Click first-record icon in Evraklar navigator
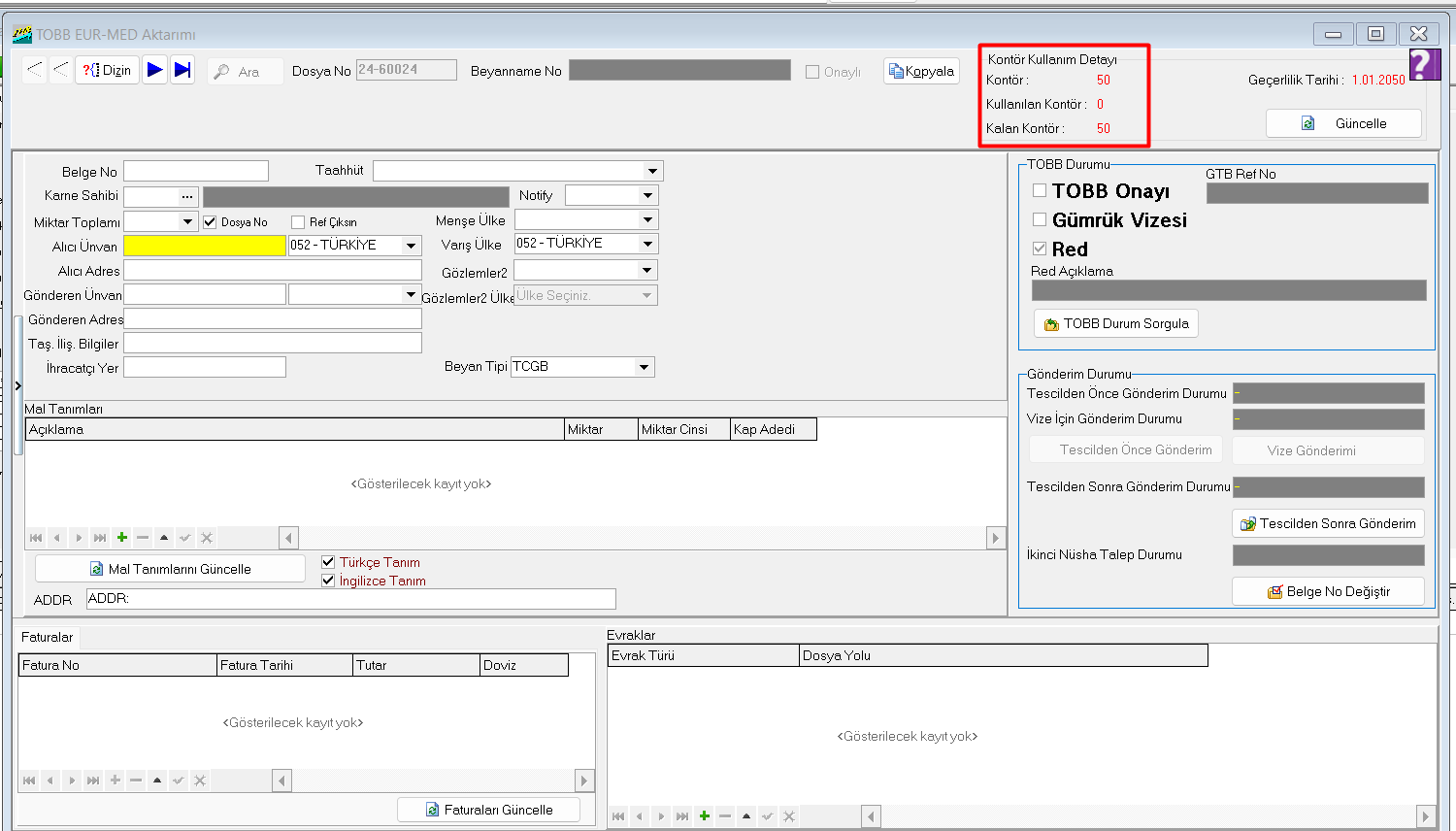 (618, 816)
